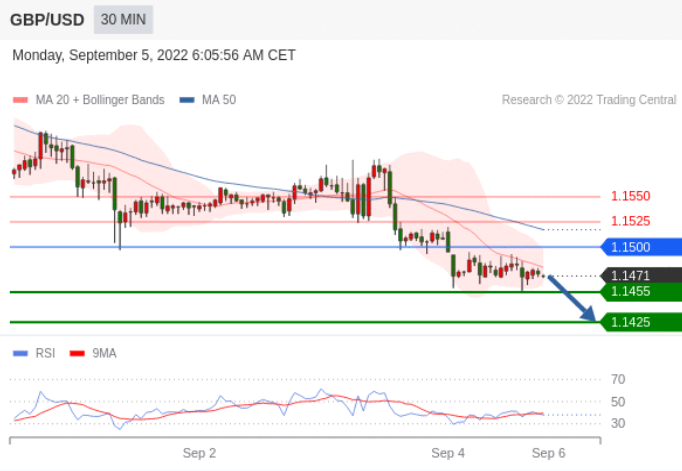Click the 'MA 50' legend label

[219, 100]
